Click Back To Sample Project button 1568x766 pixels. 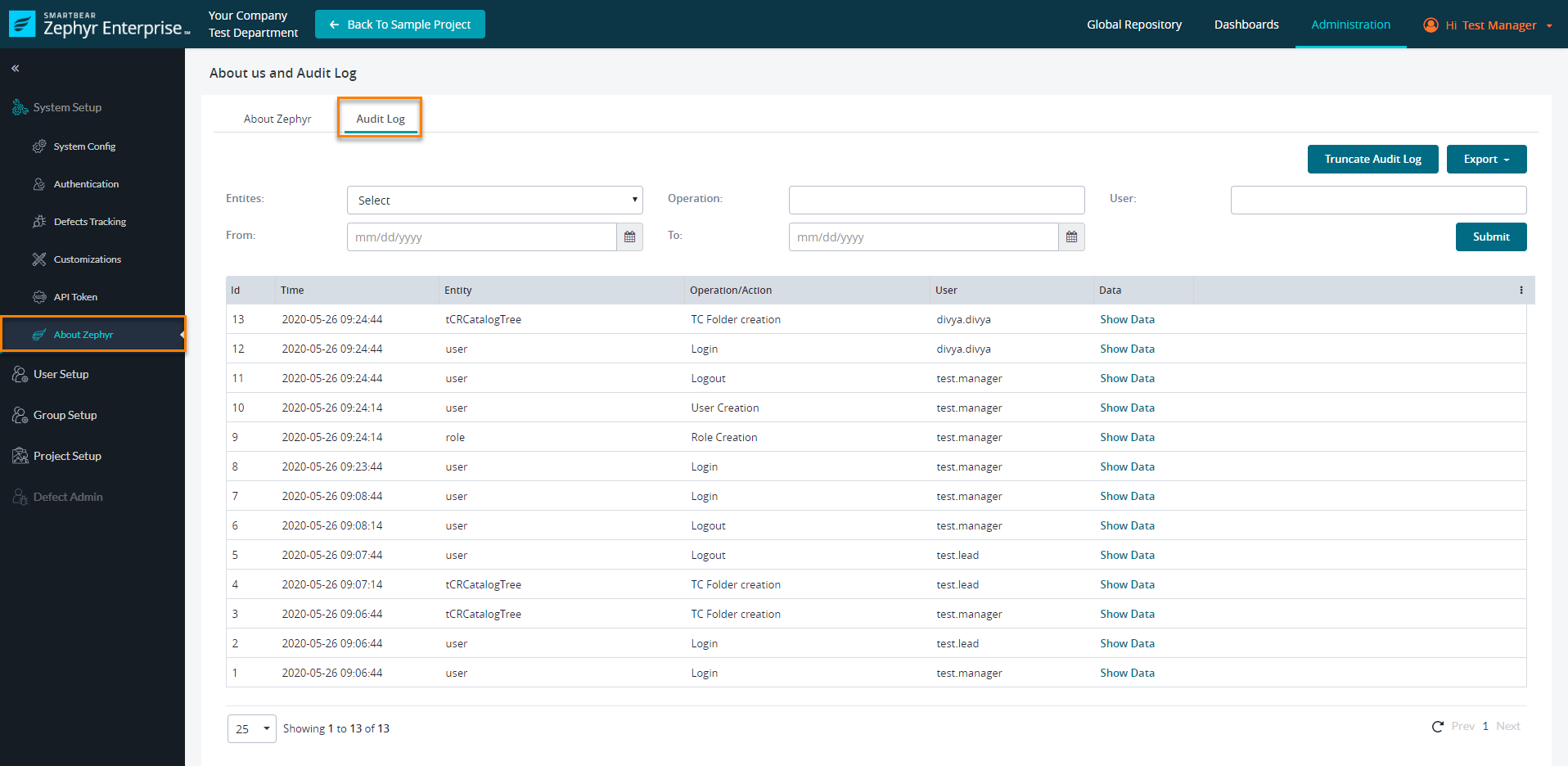(x=399, y=25)
